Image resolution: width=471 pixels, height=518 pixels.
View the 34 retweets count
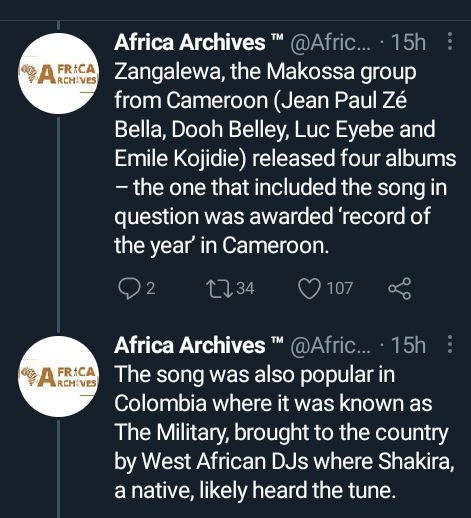point(245,288)
